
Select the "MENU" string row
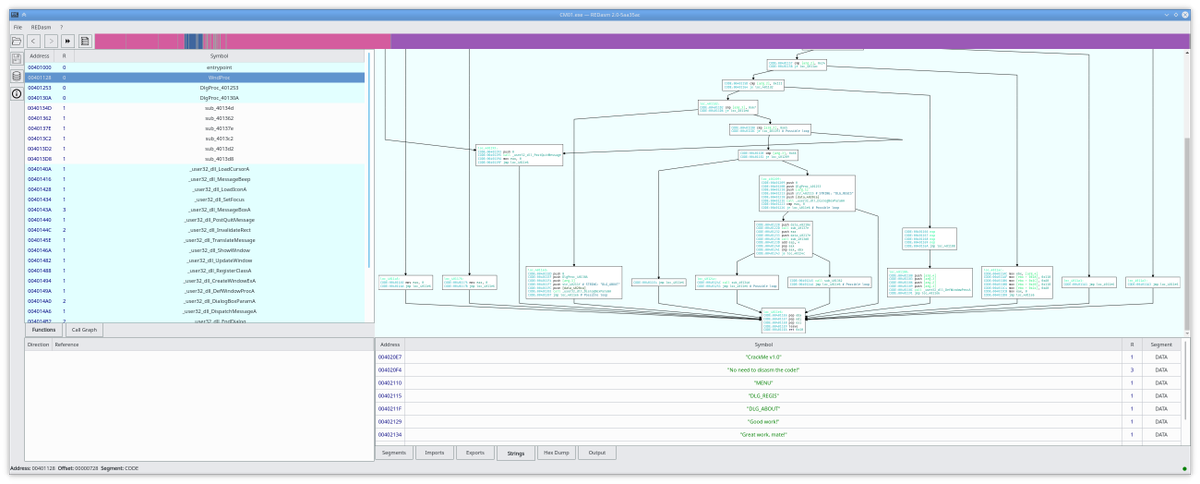pos(777,383)
